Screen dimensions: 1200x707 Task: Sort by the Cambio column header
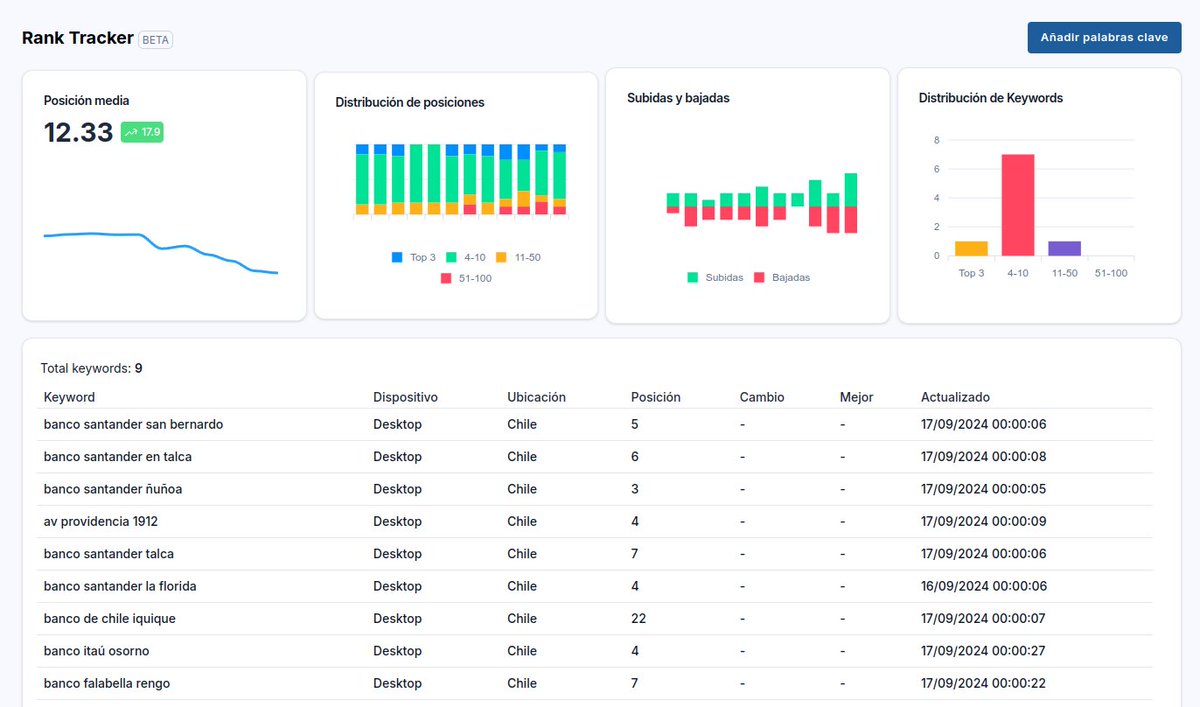point(762,397)
